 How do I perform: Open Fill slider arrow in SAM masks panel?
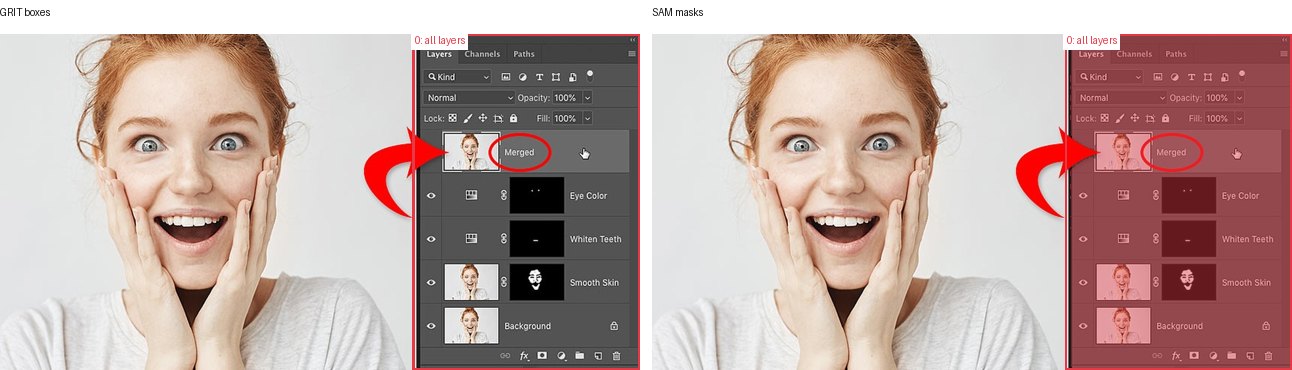(x=1239, y=118)
